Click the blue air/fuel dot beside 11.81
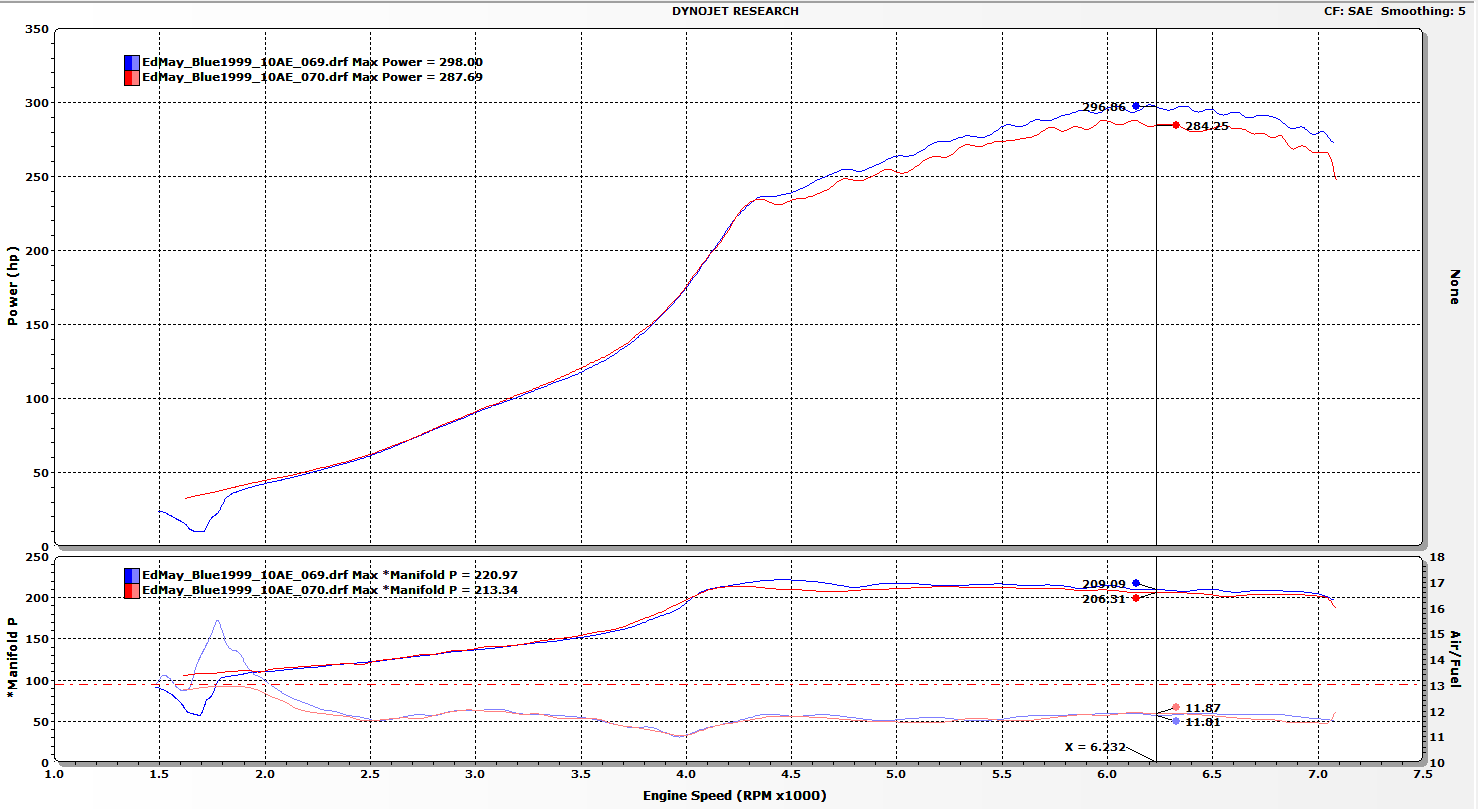The height and width of the screenshot is (809, 1478). click(1176, 721)
